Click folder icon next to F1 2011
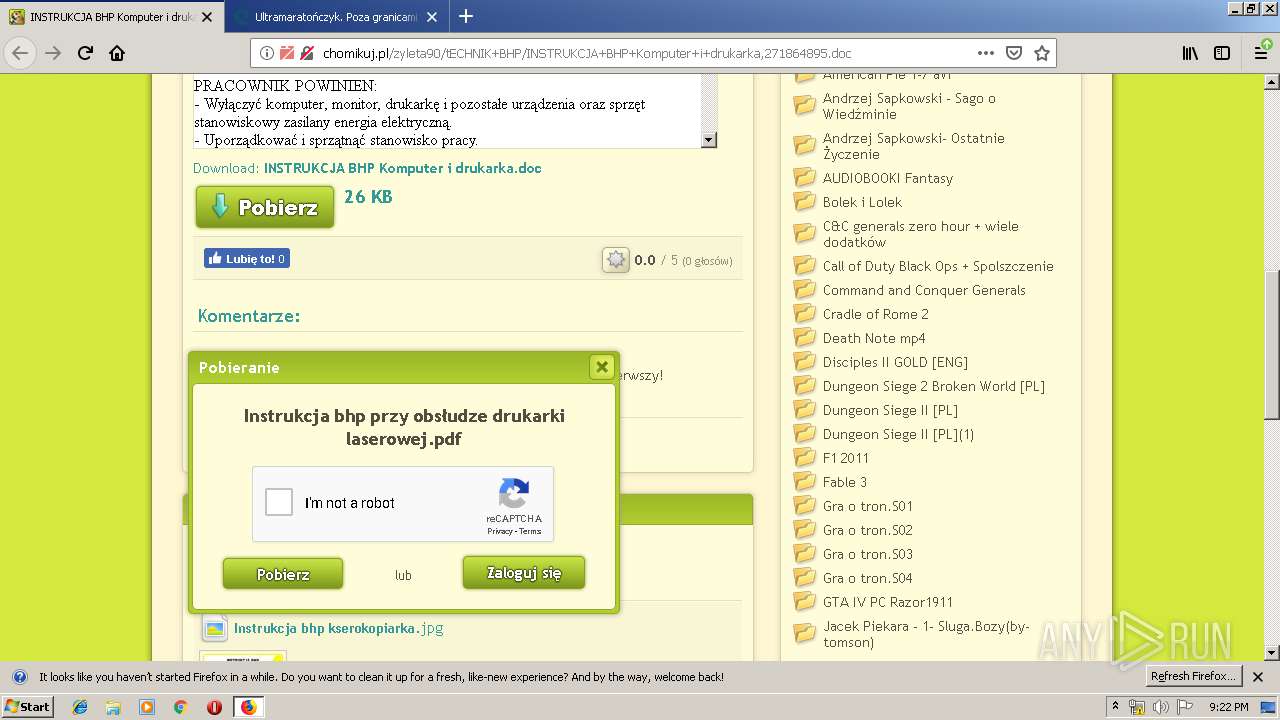The height and width of the screenshot is (720, 1280). click(x=805, y=457)
